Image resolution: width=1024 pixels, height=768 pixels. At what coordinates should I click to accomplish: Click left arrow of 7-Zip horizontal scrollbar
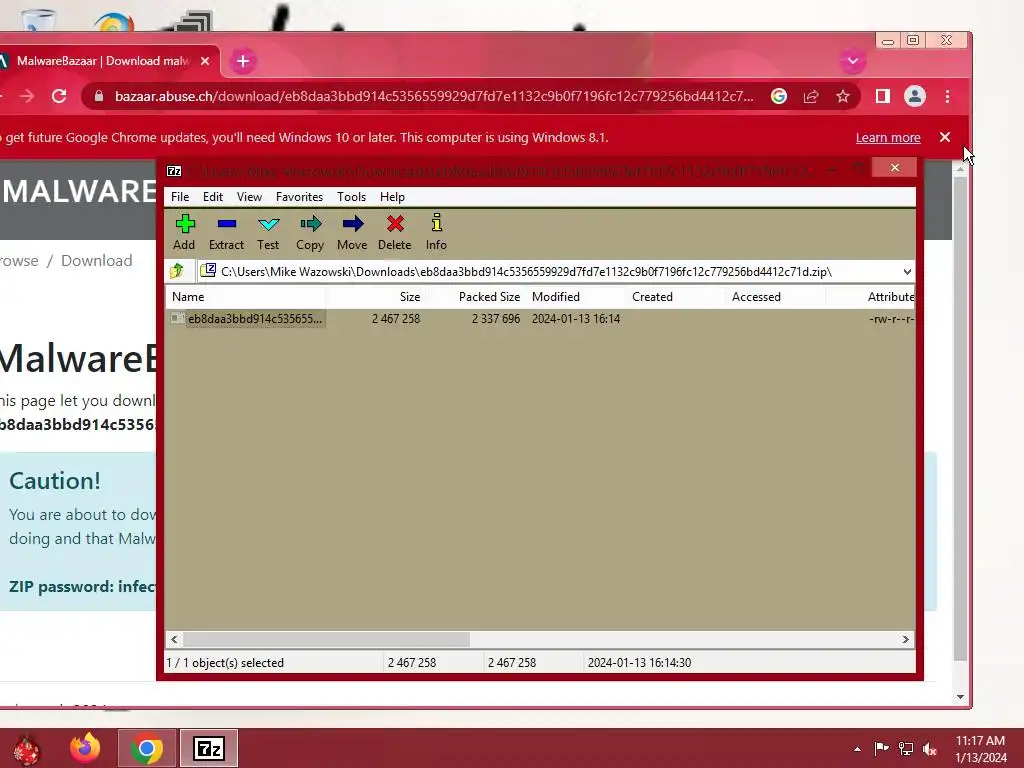(x=174, y=639)
